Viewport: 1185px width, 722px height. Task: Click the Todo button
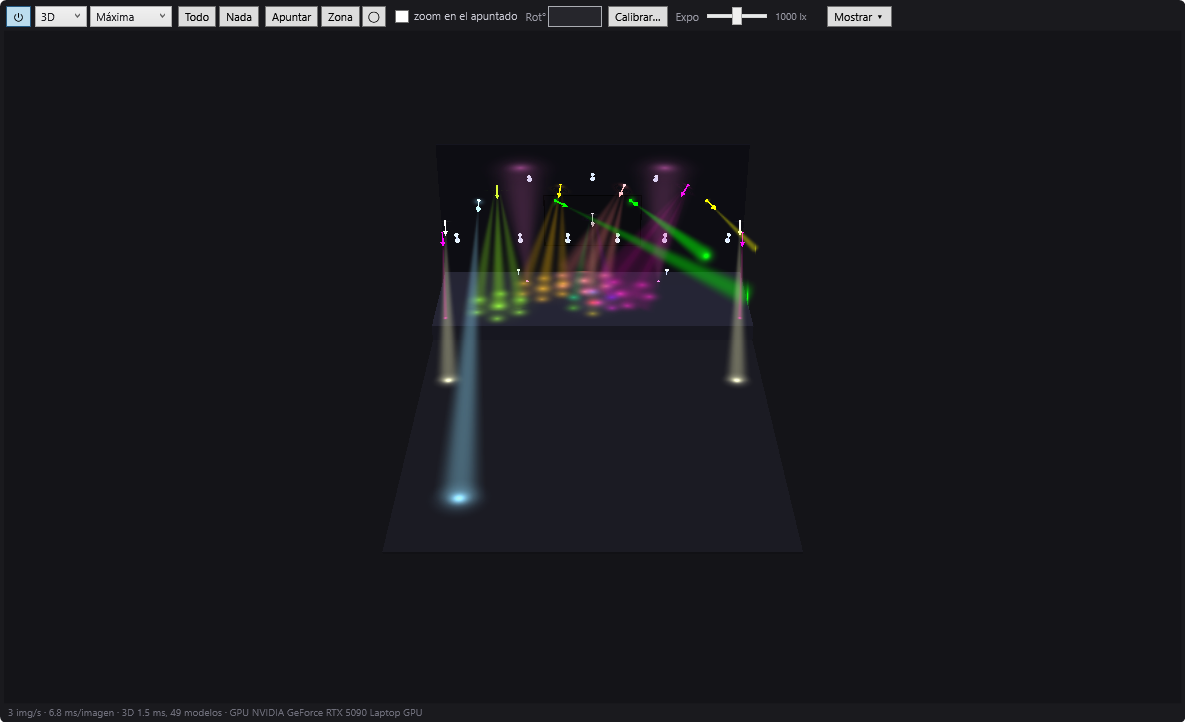coord(196,17)
